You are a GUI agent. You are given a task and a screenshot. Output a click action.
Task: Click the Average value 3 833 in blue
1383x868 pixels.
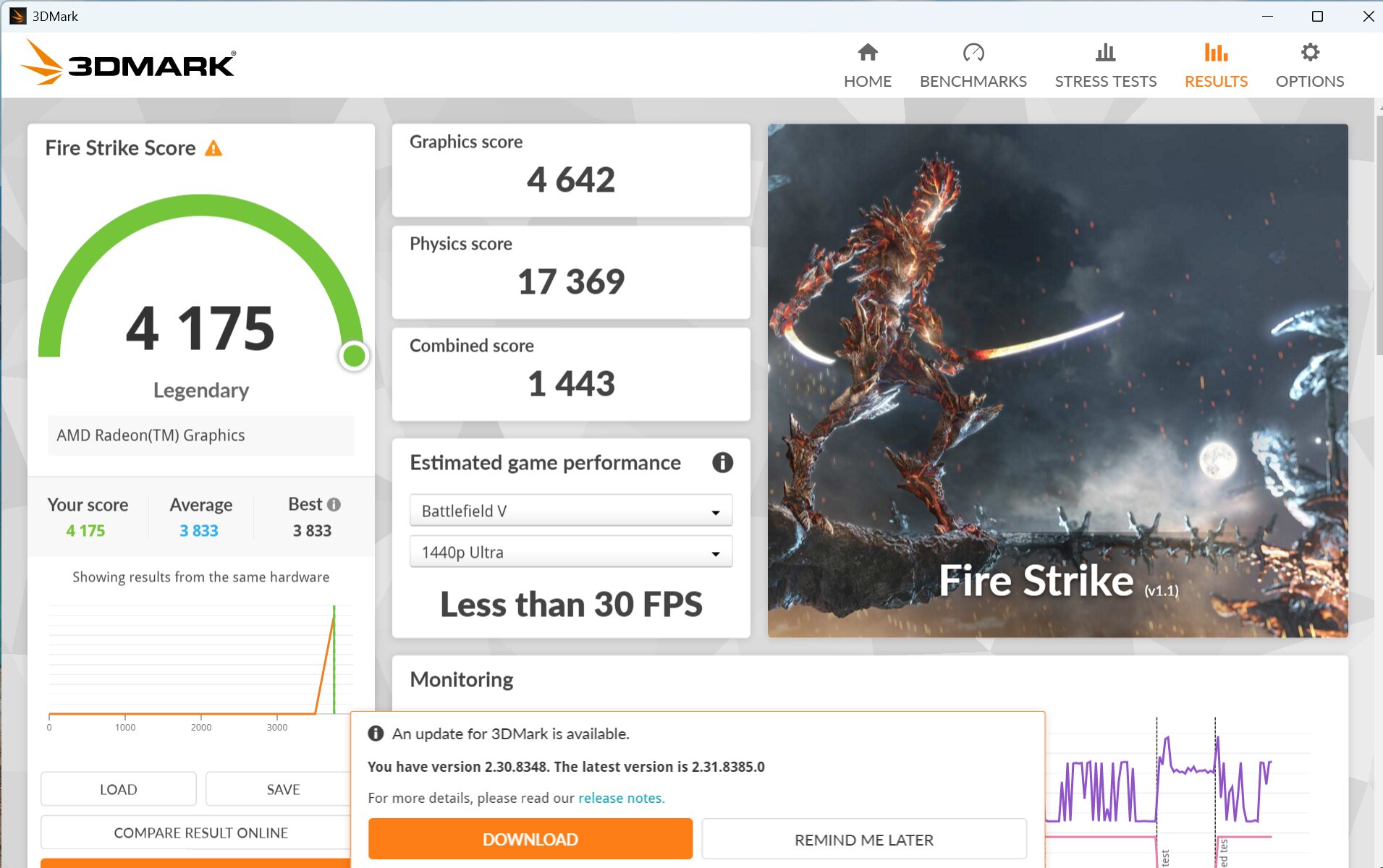coord(199,531)
